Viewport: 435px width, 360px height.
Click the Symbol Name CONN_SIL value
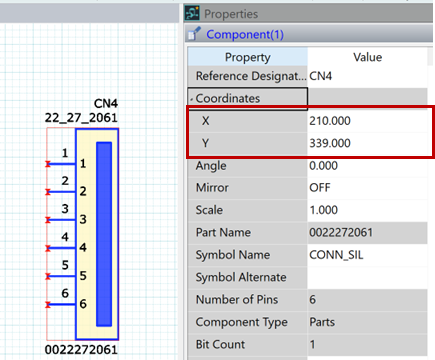click(x=367, y=255)
